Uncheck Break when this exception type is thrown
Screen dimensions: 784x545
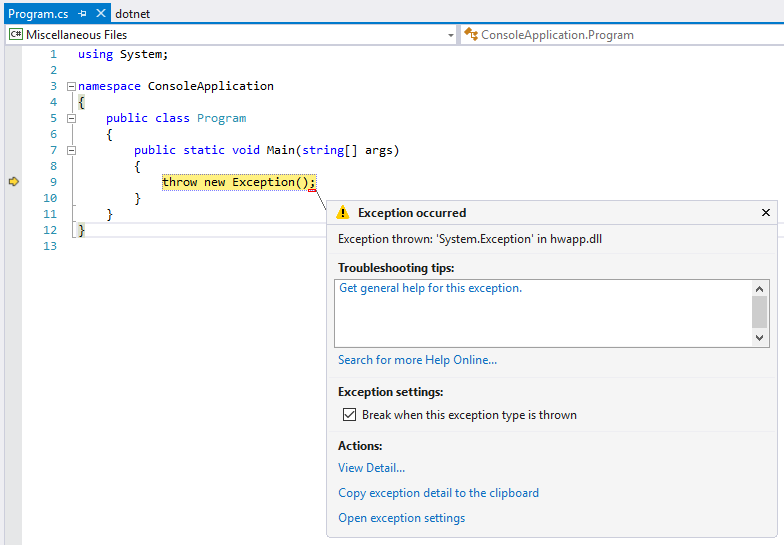pos(350,414)
